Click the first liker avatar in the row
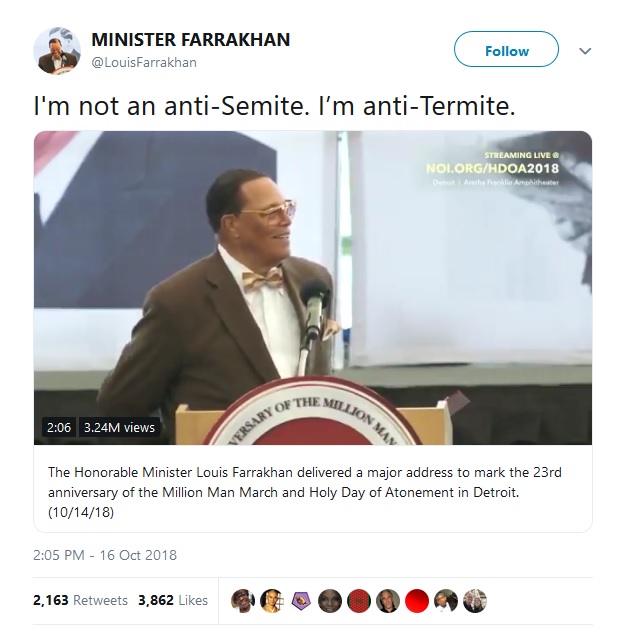 [x=242, y=600]
